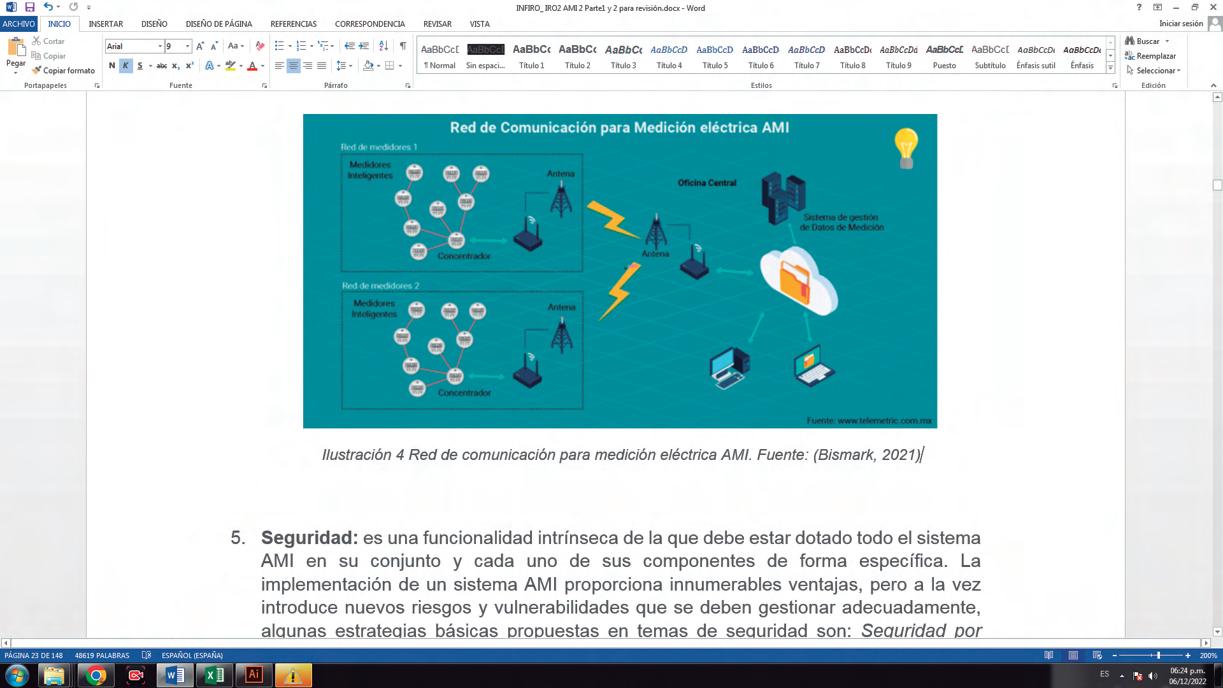Switch to DISEÑO DE PÁGINA tab
This screenshot has height=688, width=1223.
click(x=219, y=24)
